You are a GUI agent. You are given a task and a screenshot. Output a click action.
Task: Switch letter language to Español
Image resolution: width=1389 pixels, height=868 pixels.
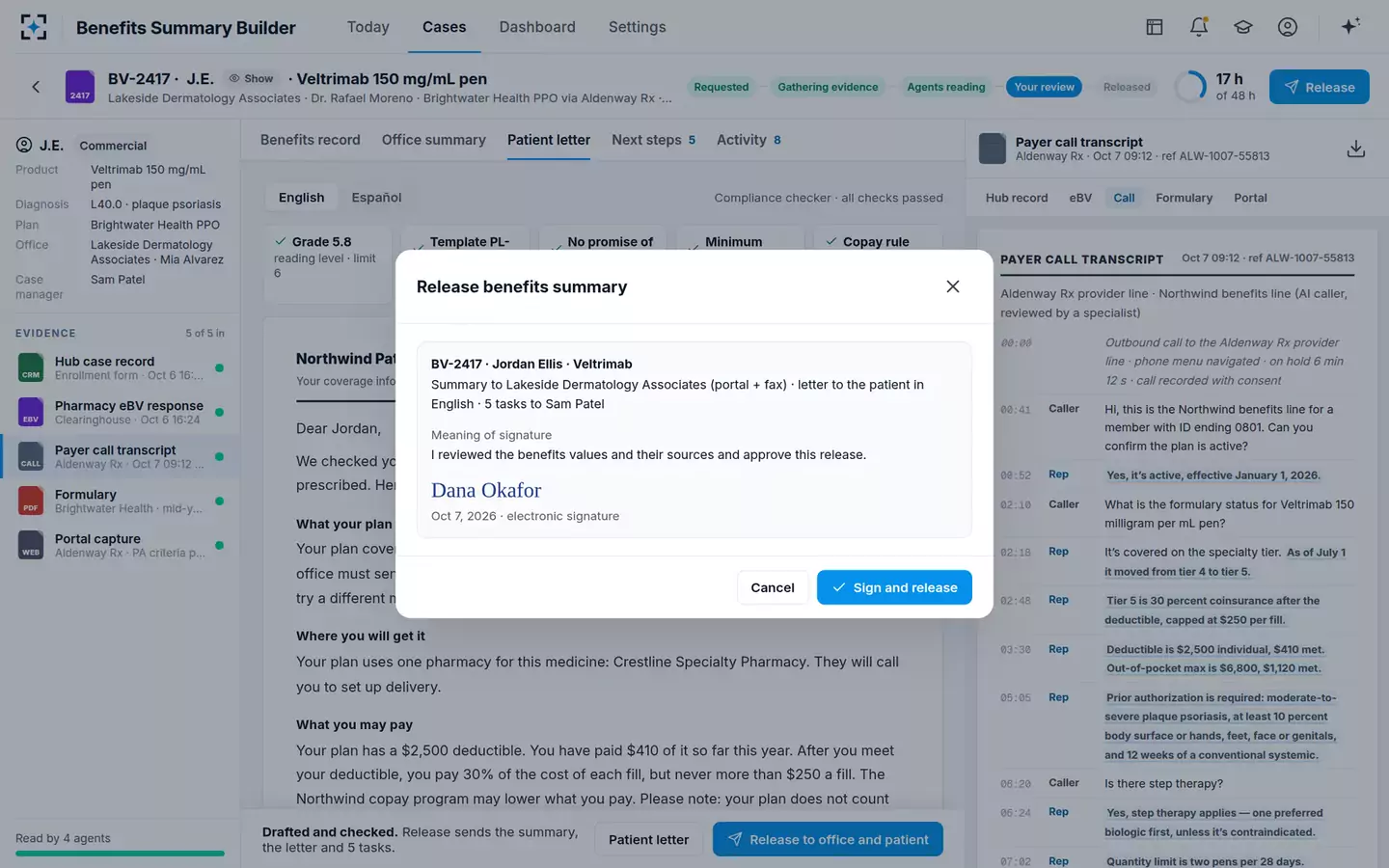[x=376, y=198]
